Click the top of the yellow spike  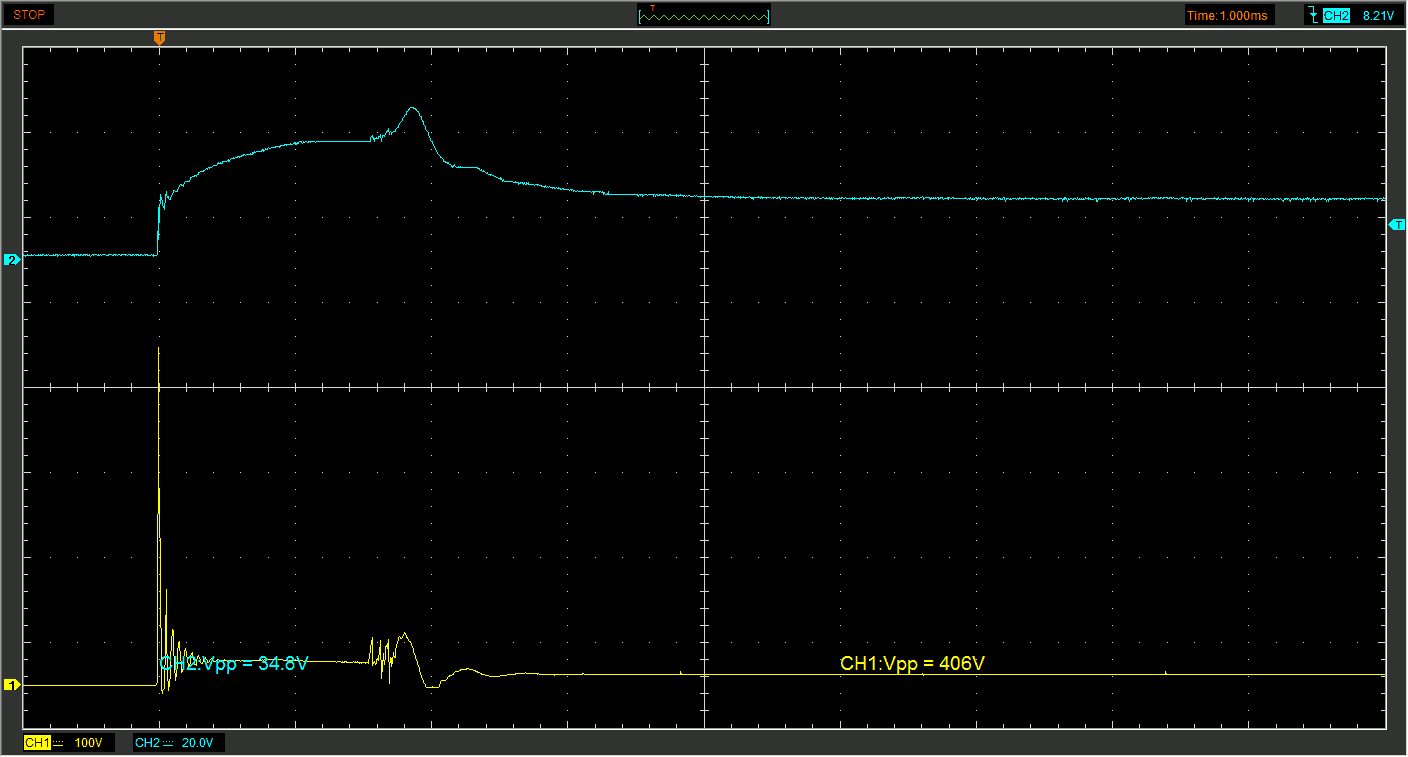pyautogui.click(x=159, y=350)
